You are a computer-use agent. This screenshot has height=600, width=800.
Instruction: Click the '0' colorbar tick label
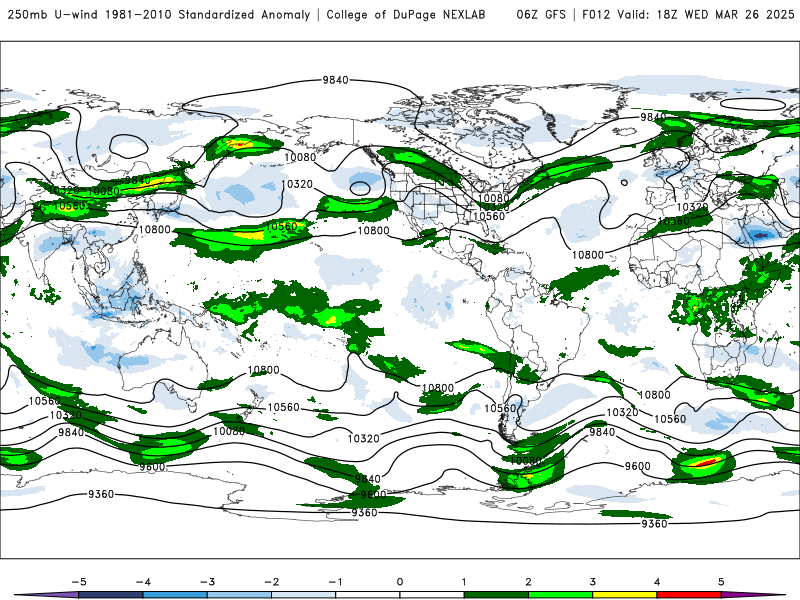click(x=400, y=582)
